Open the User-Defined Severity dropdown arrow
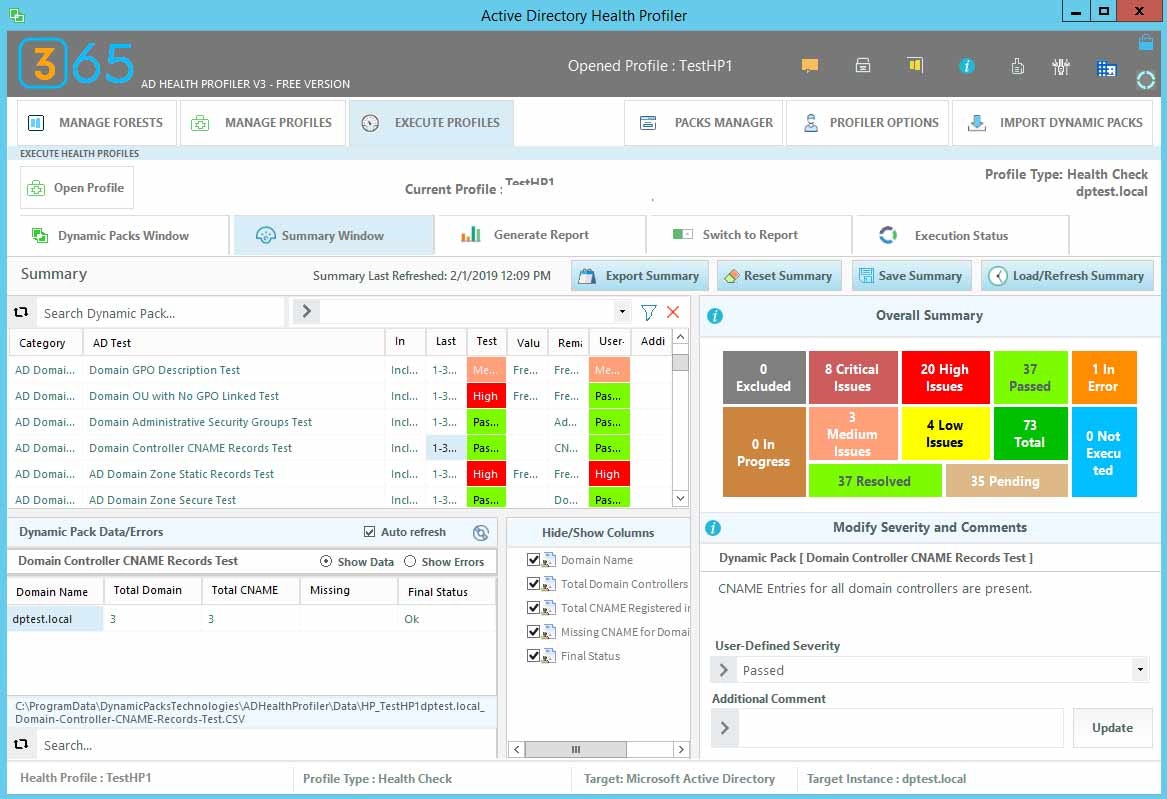The image size is (1167, 799). [1139, 670]
